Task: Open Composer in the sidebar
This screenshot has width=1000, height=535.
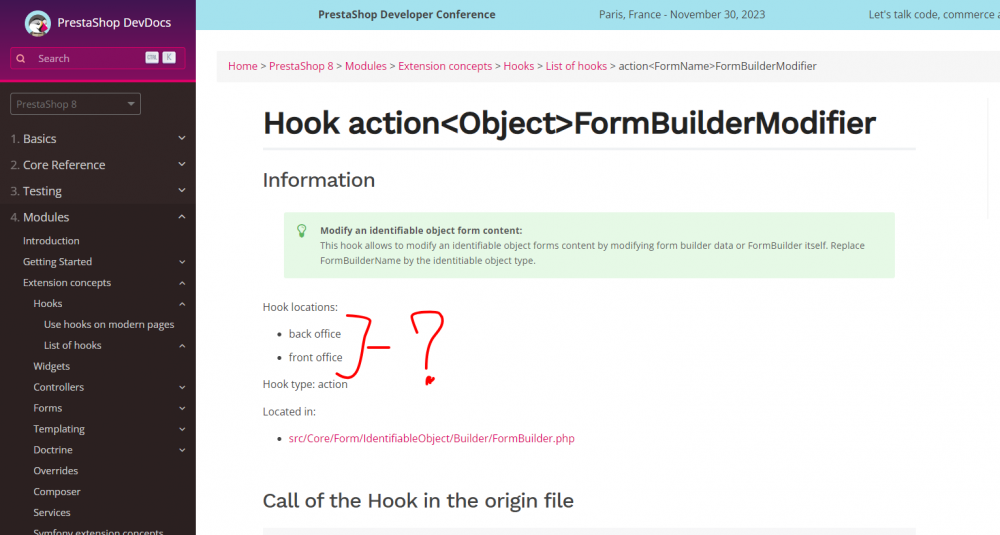Action: (x=57, y=492)
